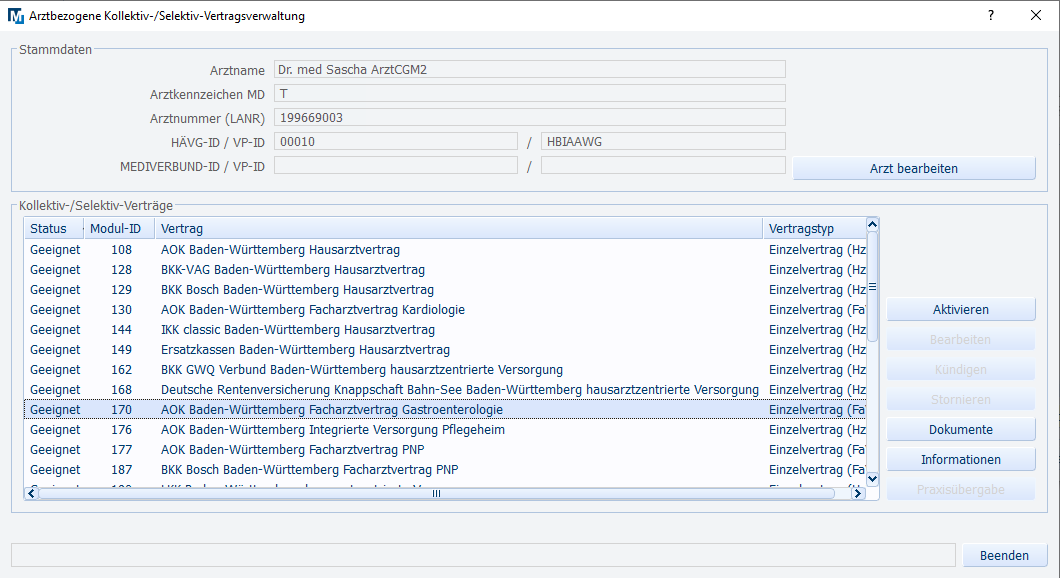This screenshot has width=1060, height=578.
Task: Open the Dokumente button
Action: coord(960,430)
